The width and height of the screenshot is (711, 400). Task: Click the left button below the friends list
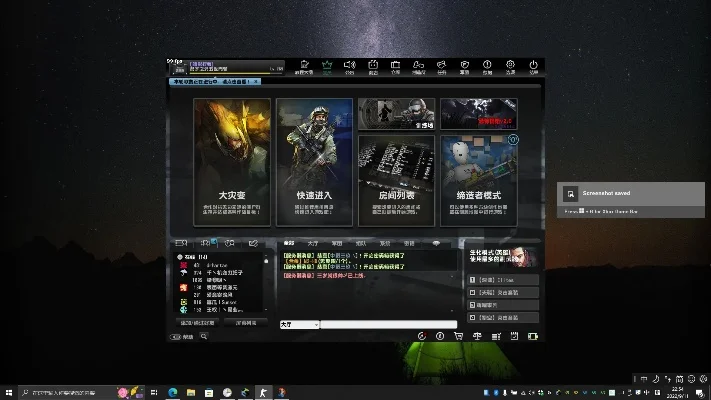197,323
